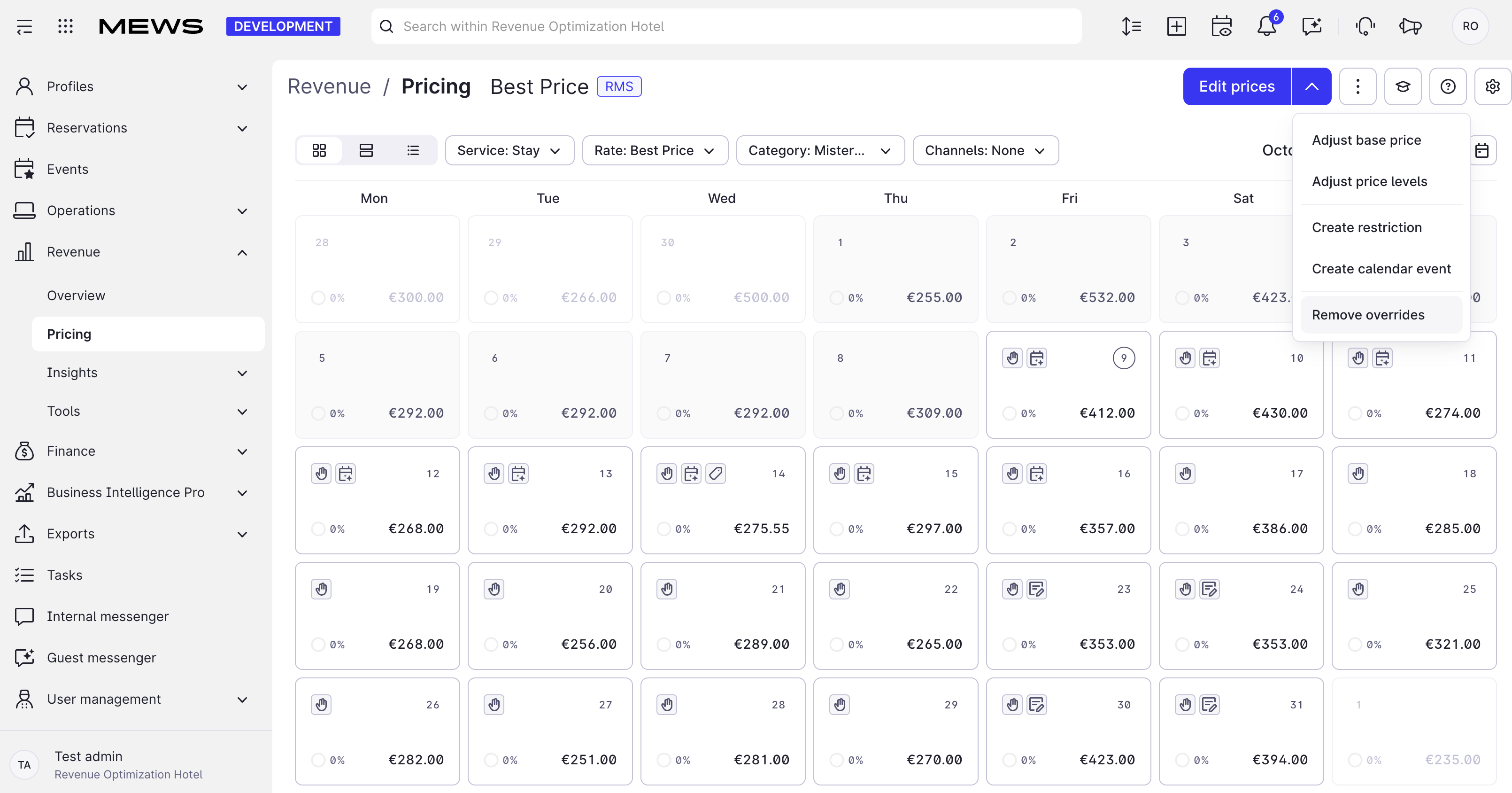The image size is (1512, 793).
Task: Select Create restriction menu item
Action: pyautogui.click(x=1381, y=227)
